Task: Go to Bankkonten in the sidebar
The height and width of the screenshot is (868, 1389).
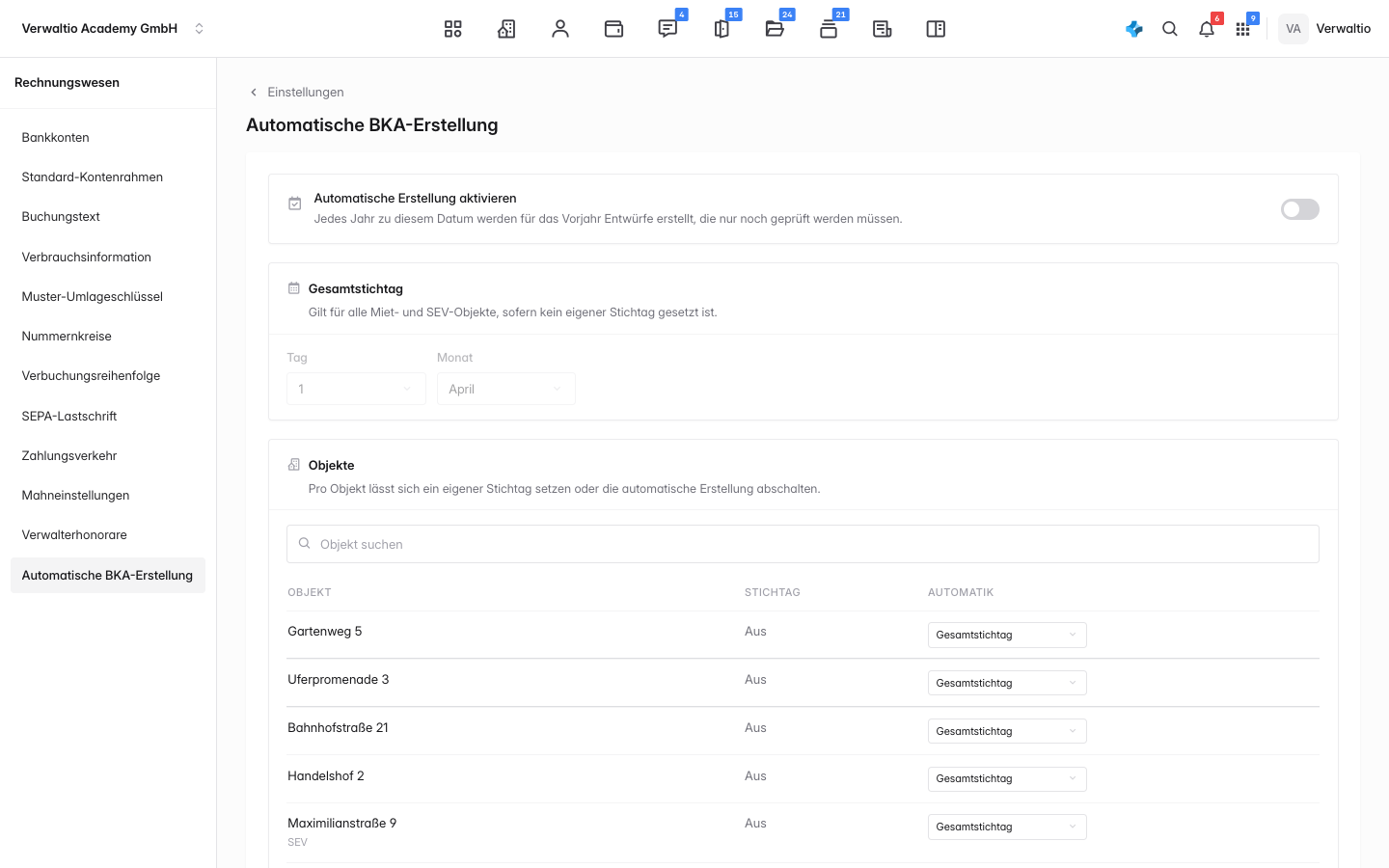Action: [x=108, y=138]
